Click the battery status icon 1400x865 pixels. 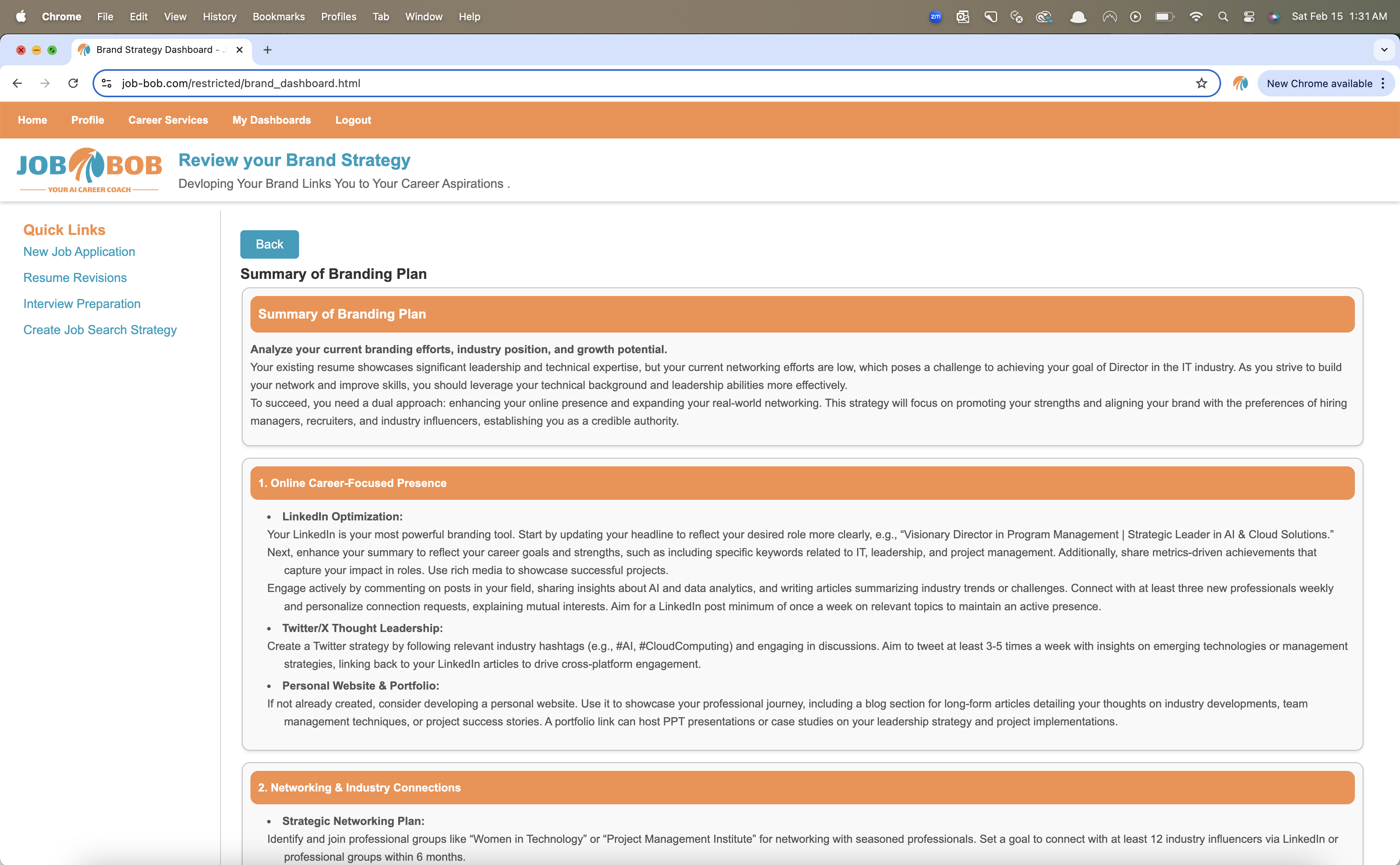coord(1164,17)
